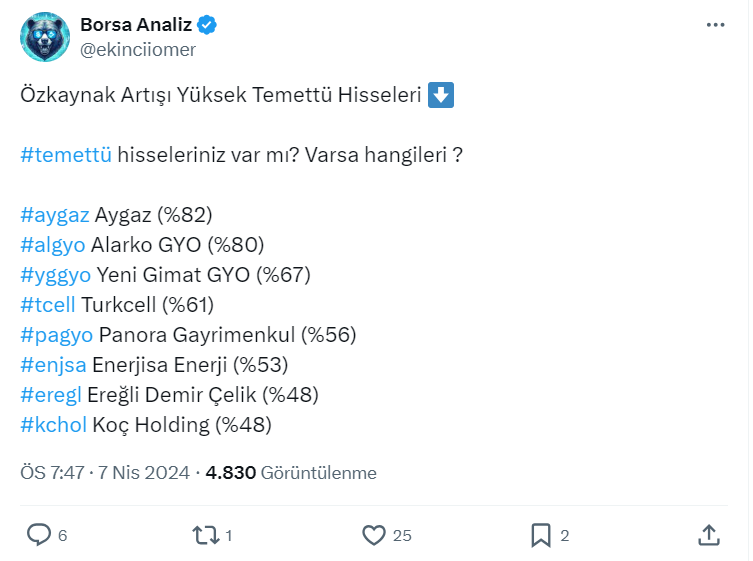Open the #temettü hashtag
Screen dimensions: 753x561
(66, 155)
